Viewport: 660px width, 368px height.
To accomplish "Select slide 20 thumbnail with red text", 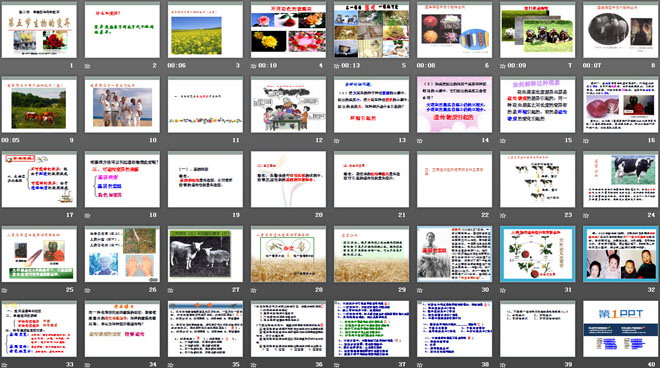I will click(288, 180).
